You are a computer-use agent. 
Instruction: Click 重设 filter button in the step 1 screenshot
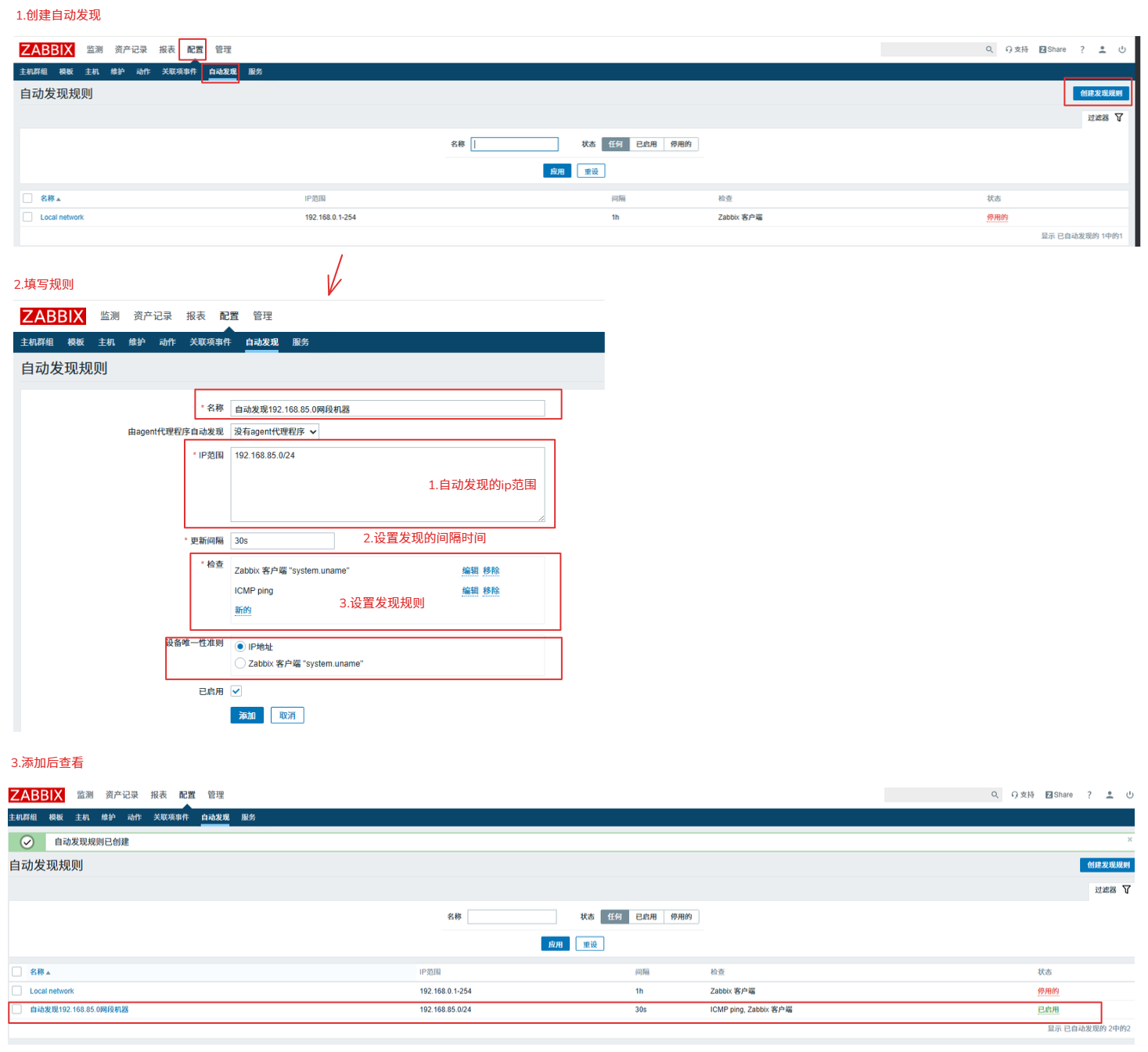pyautogui.click(x=591, y=171)
